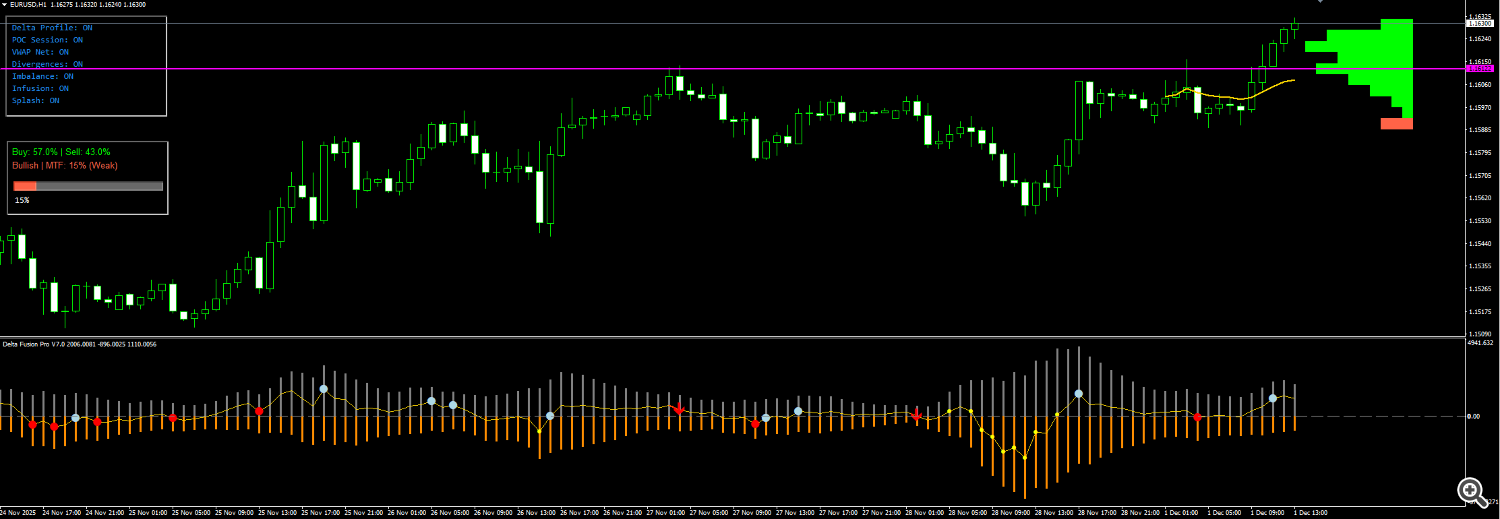
Task: Select the Buy: 57.0% | Sell: 43.0% text
Action: (x=61, y=151)
